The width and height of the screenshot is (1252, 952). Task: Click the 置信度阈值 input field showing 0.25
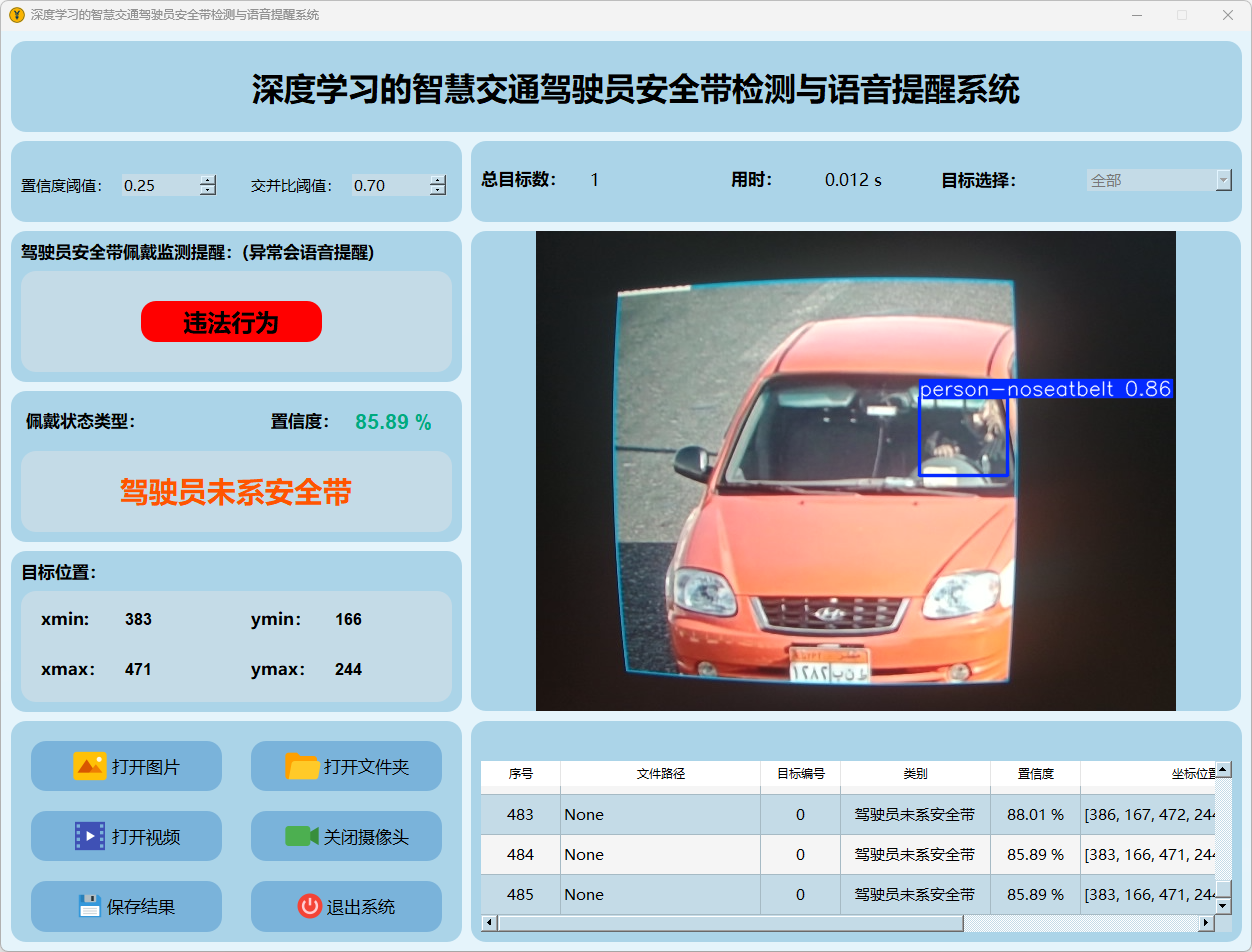click(160, 185)
